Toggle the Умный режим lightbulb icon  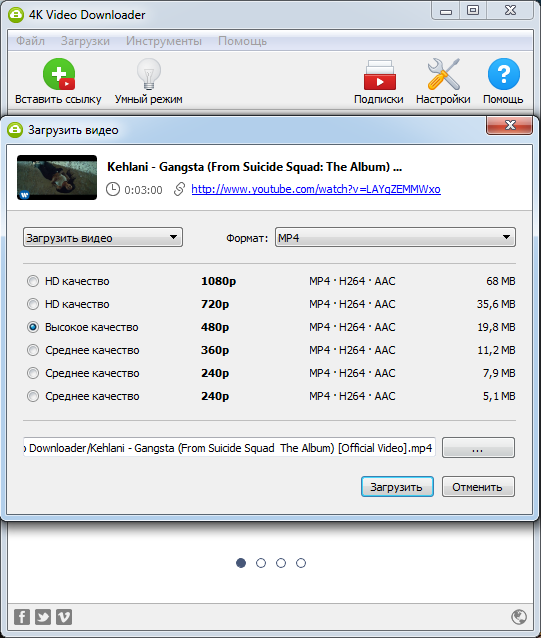[x=149, y=74]
